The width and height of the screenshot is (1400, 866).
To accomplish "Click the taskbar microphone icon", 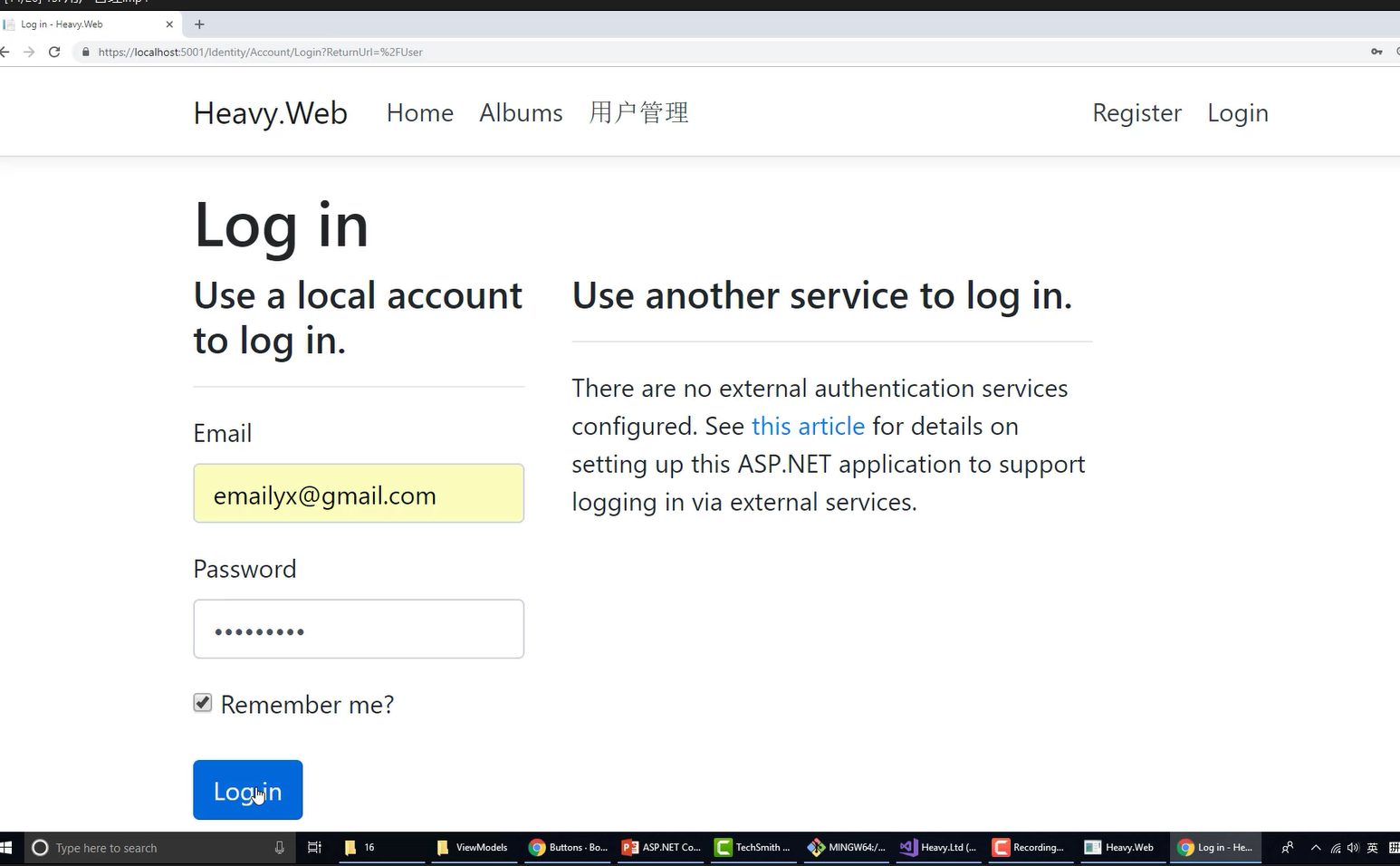I will 279,848.
